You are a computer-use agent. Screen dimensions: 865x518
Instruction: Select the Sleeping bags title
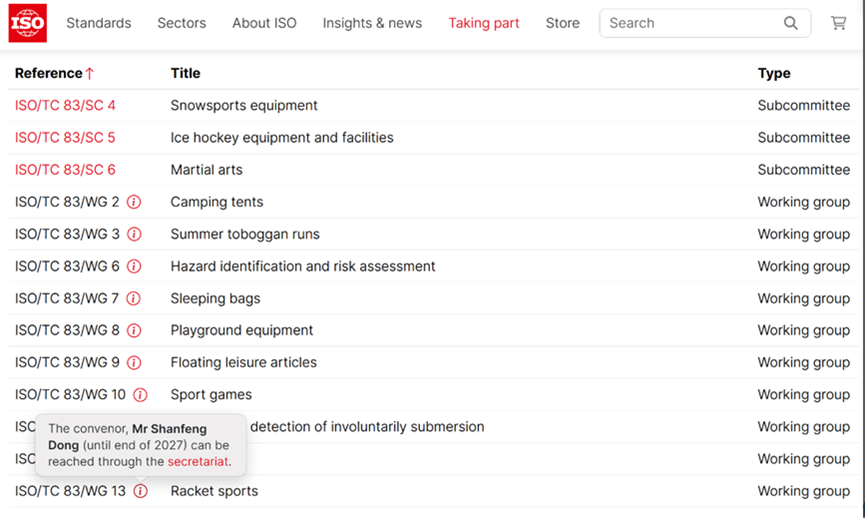point(215,298)
